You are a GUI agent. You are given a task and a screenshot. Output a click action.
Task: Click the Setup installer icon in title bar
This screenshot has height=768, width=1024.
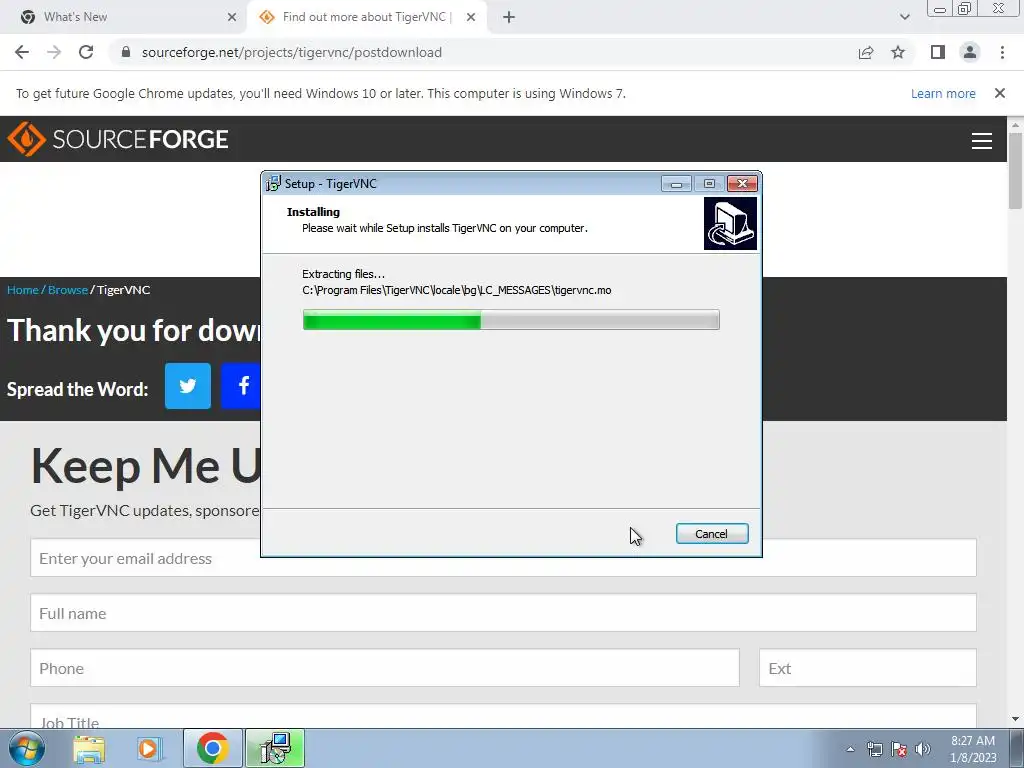(274, 184)
